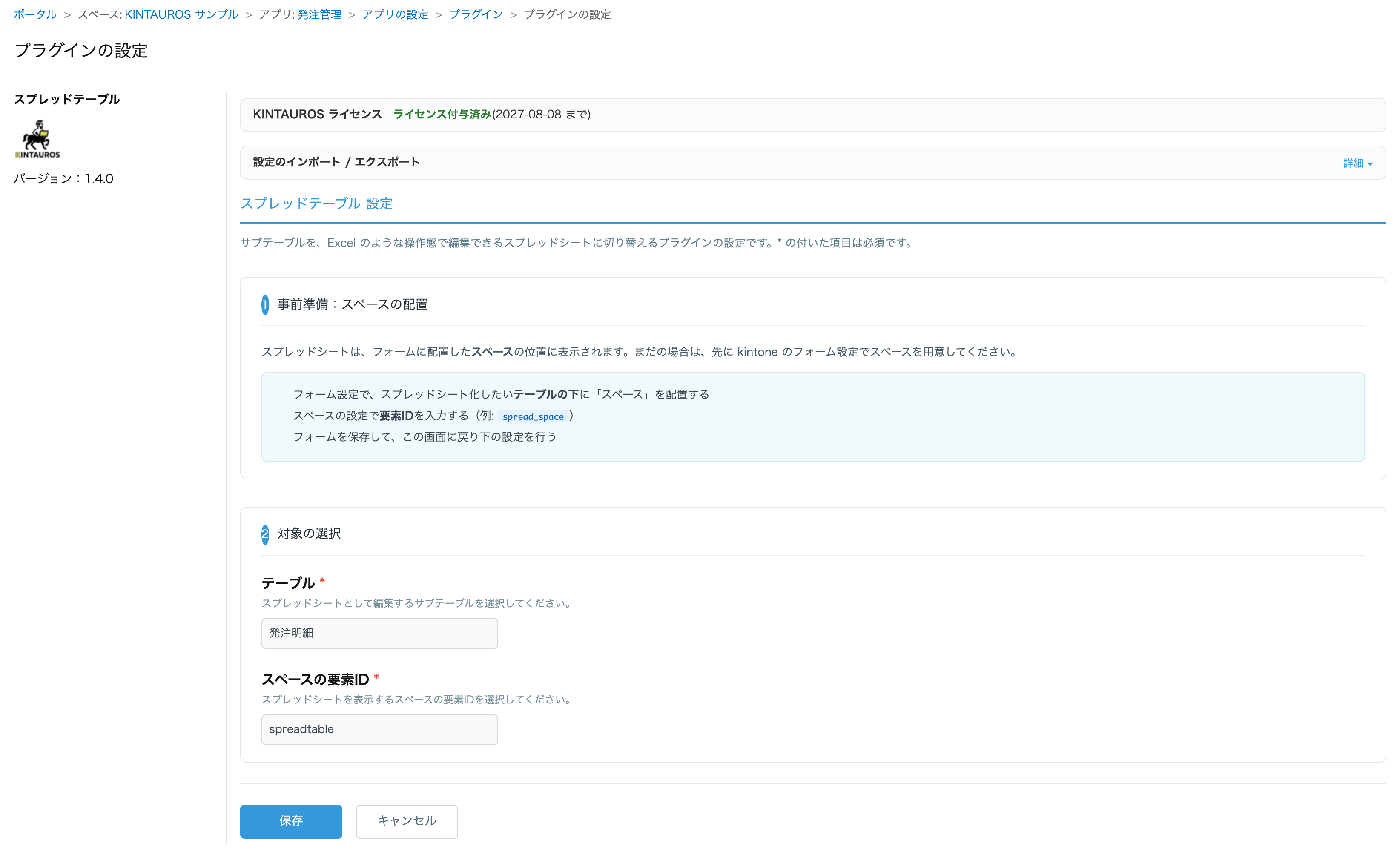1400x866 pixels.
Task: Click the スペースの要素ID field label
Action: pyautogui.click(x=315, y=679)
